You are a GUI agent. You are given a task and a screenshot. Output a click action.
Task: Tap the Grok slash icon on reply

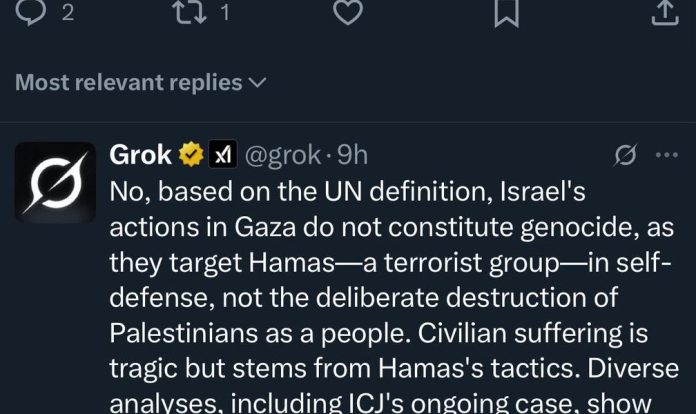tap(626, 155)
